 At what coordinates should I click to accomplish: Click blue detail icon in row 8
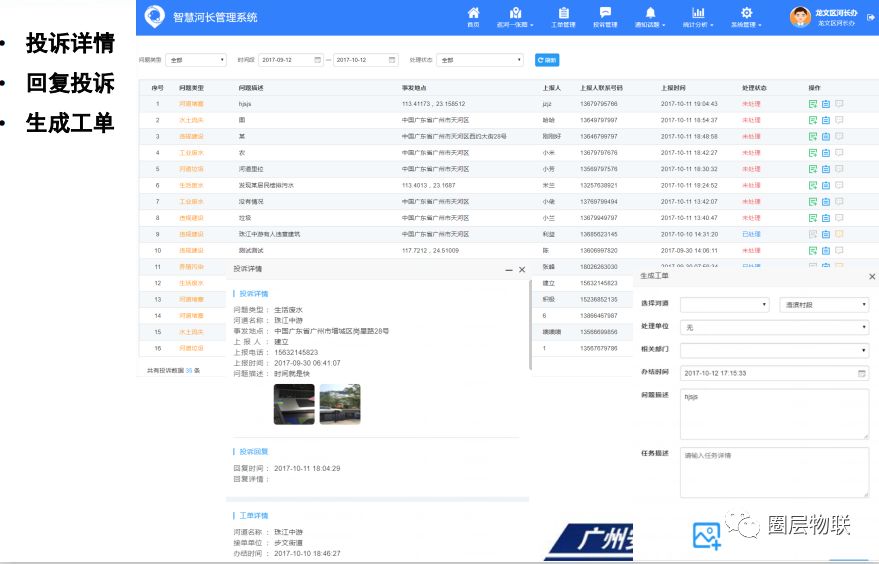coord(826,218)
